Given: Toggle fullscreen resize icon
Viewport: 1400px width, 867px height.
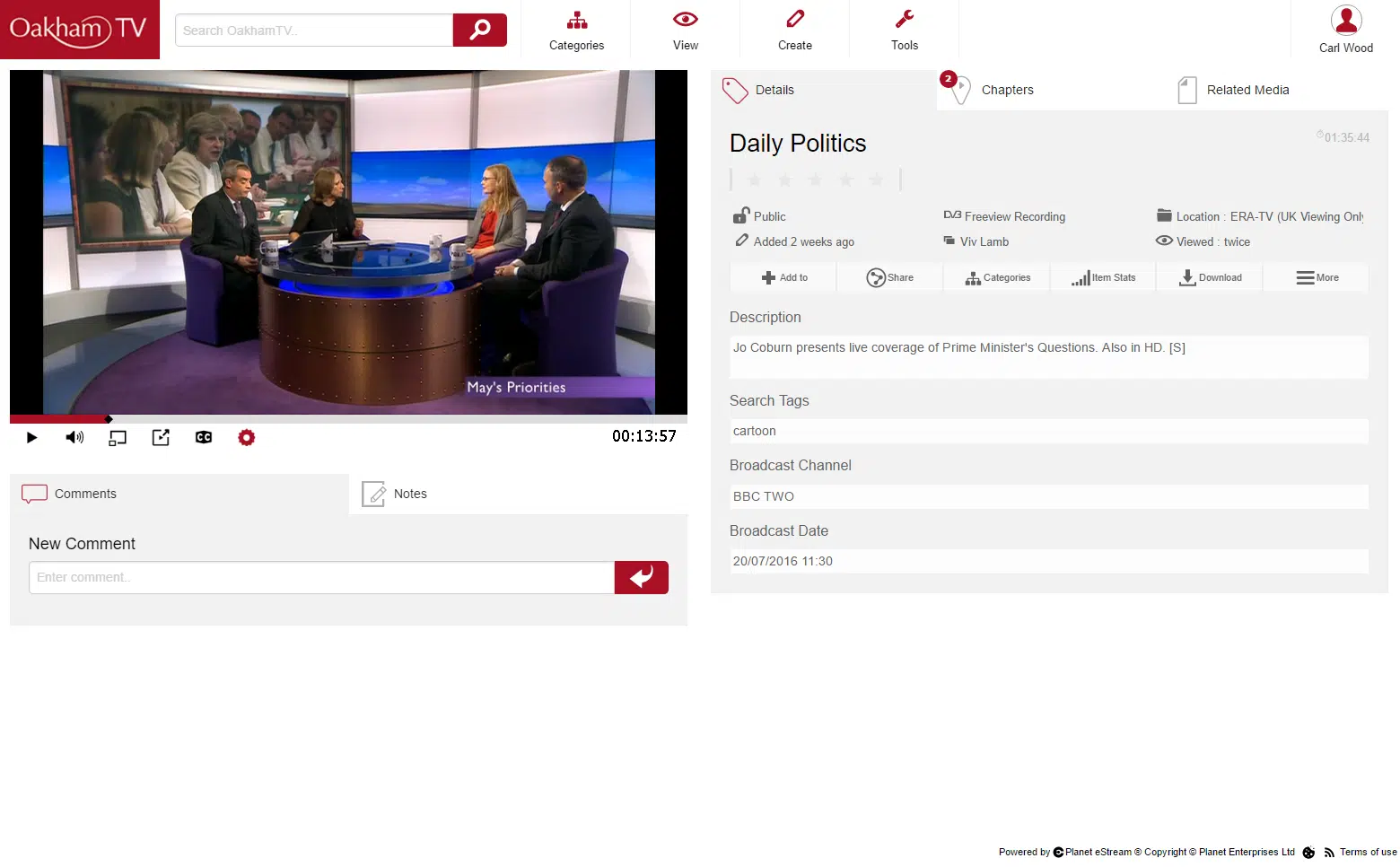Looking at the screenshot, I should pyautogui.click(x=118, y=438).
